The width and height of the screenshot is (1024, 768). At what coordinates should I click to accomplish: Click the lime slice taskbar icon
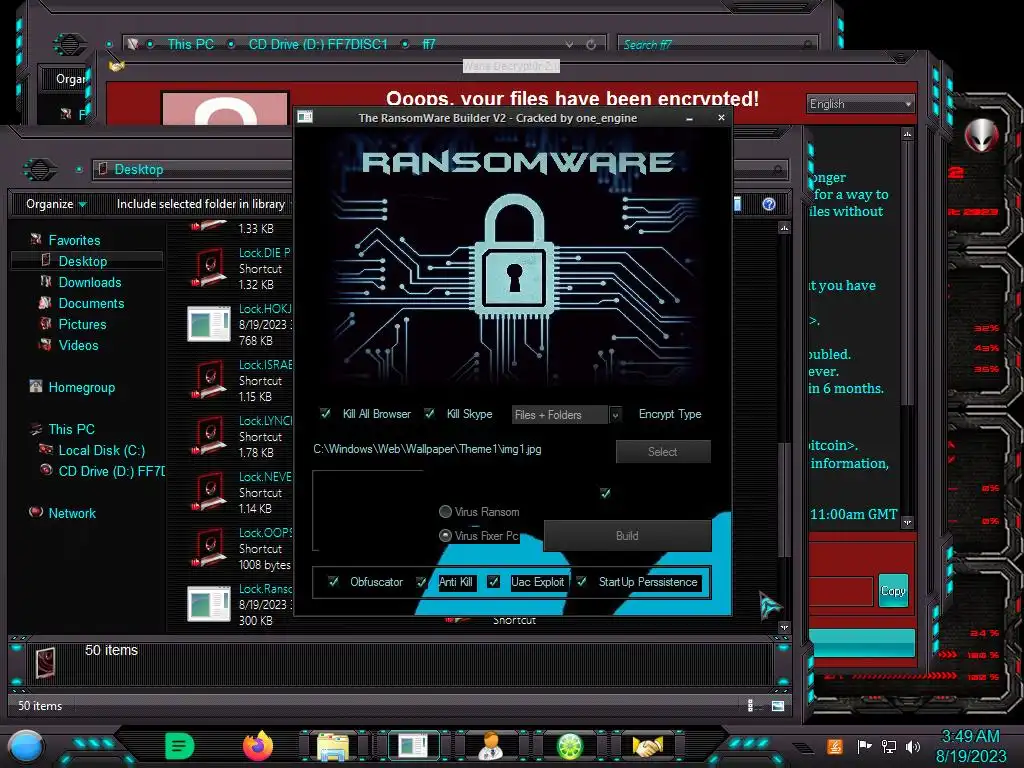coord(569,746)
